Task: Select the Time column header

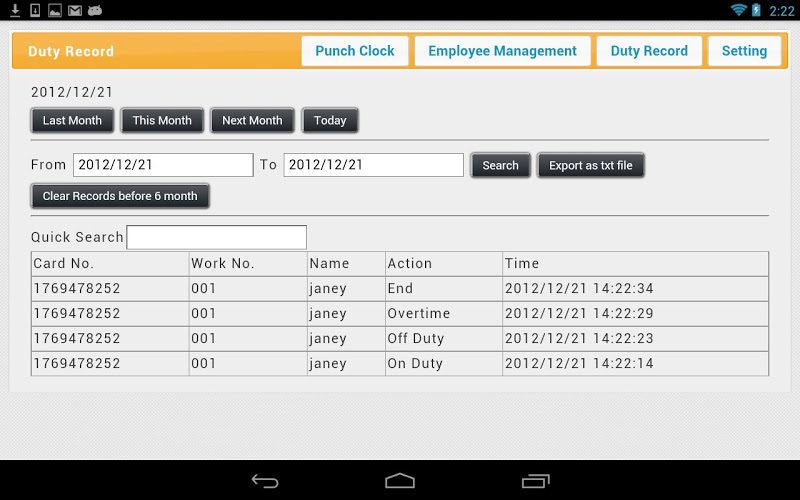Action: [635, 264]
